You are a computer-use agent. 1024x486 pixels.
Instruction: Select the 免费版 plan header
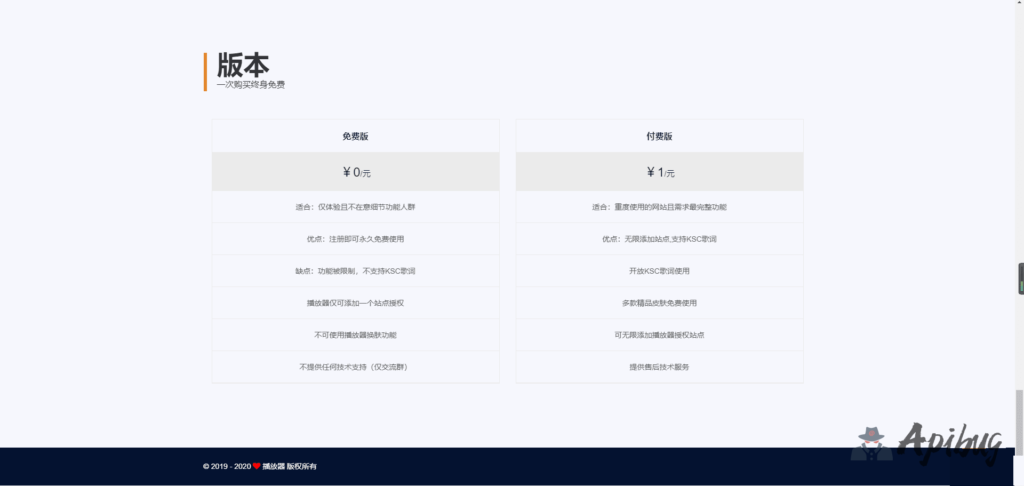pos(355,136)
